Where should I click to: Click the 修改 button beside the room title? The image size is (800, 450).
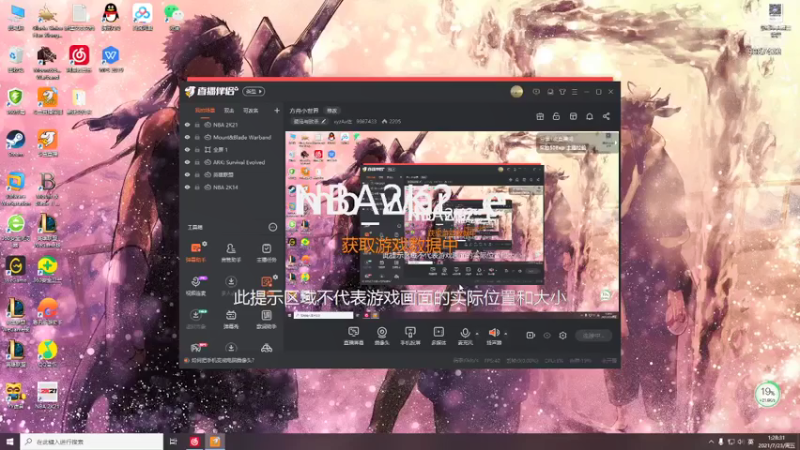click(332, 110)
